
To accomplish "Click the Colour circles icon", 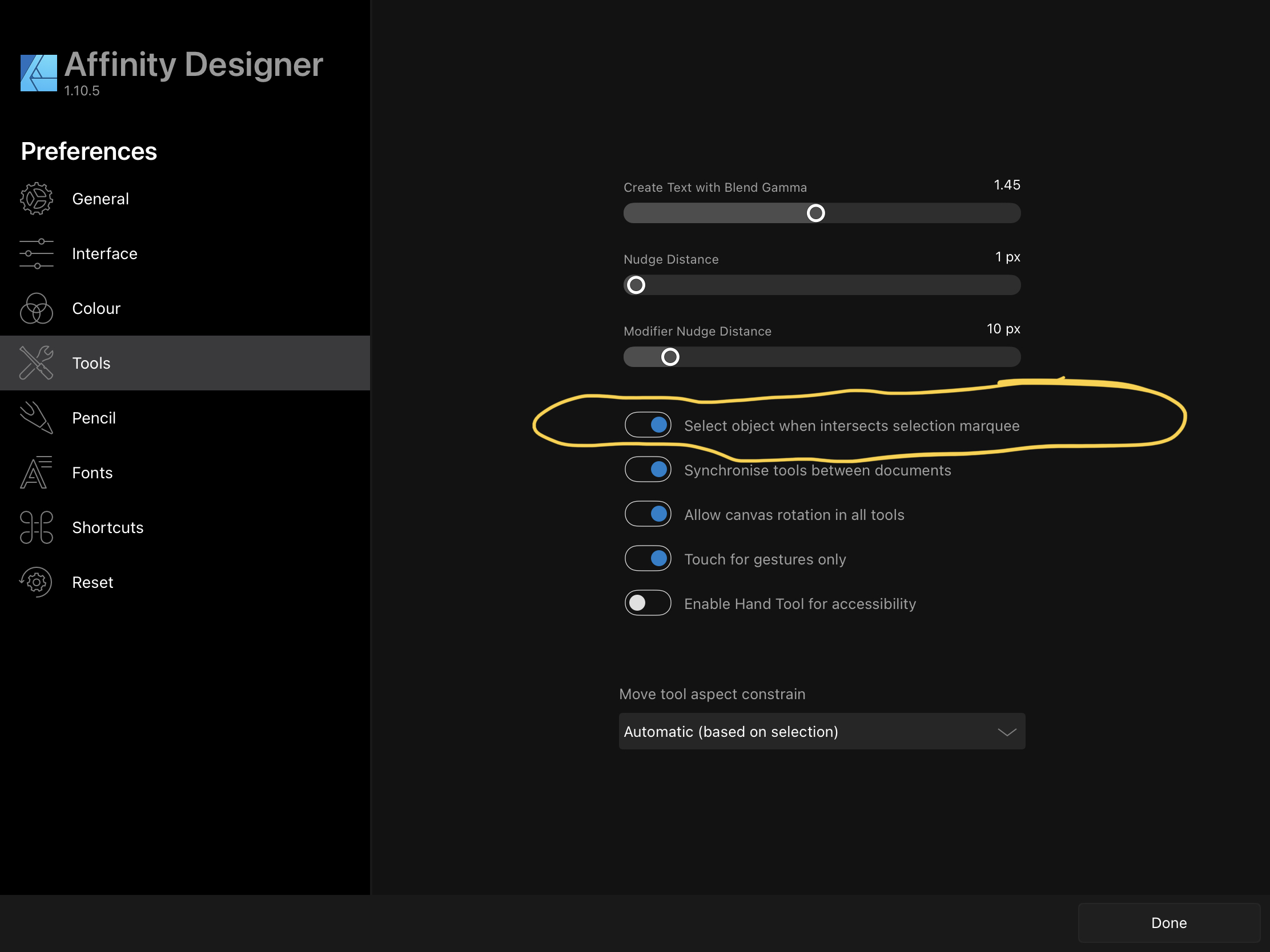I will click(36, 308).
